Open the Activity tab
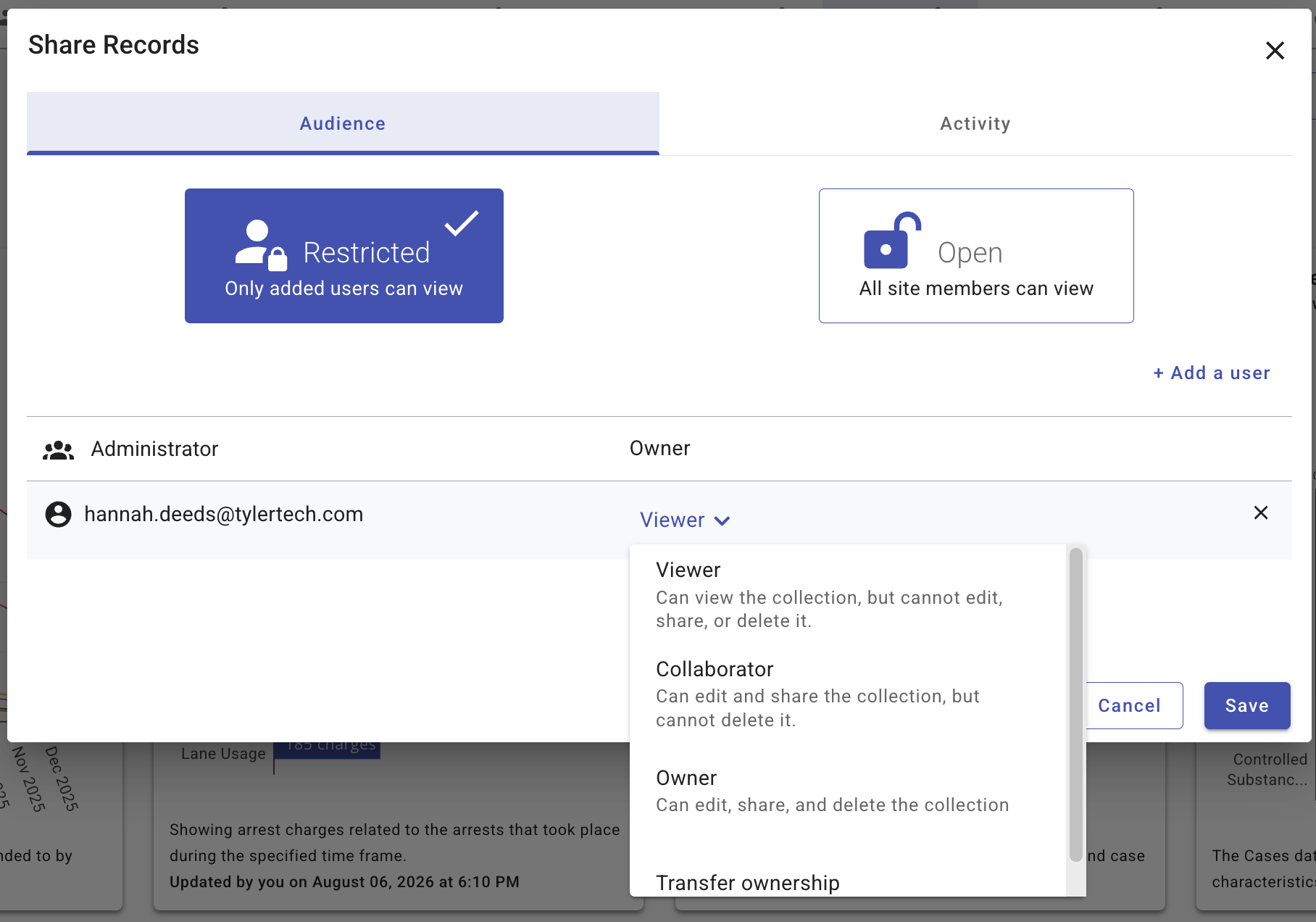This screenshot has height=922, width=1316. (975, 123)
